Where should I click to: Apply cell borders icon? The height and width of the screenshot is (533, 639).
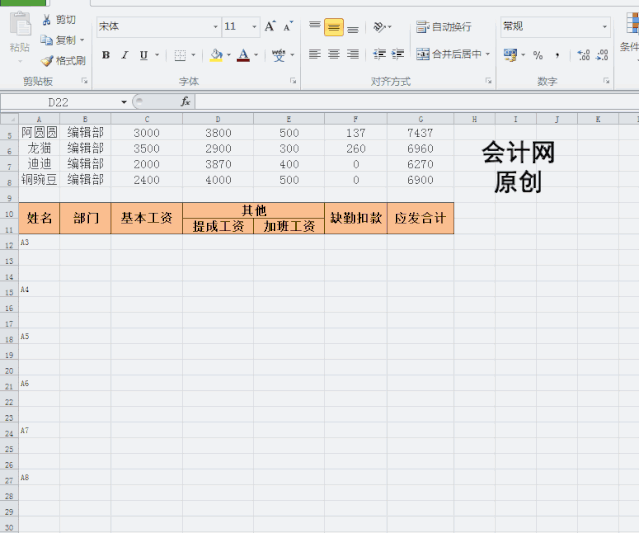pos(180,55)
